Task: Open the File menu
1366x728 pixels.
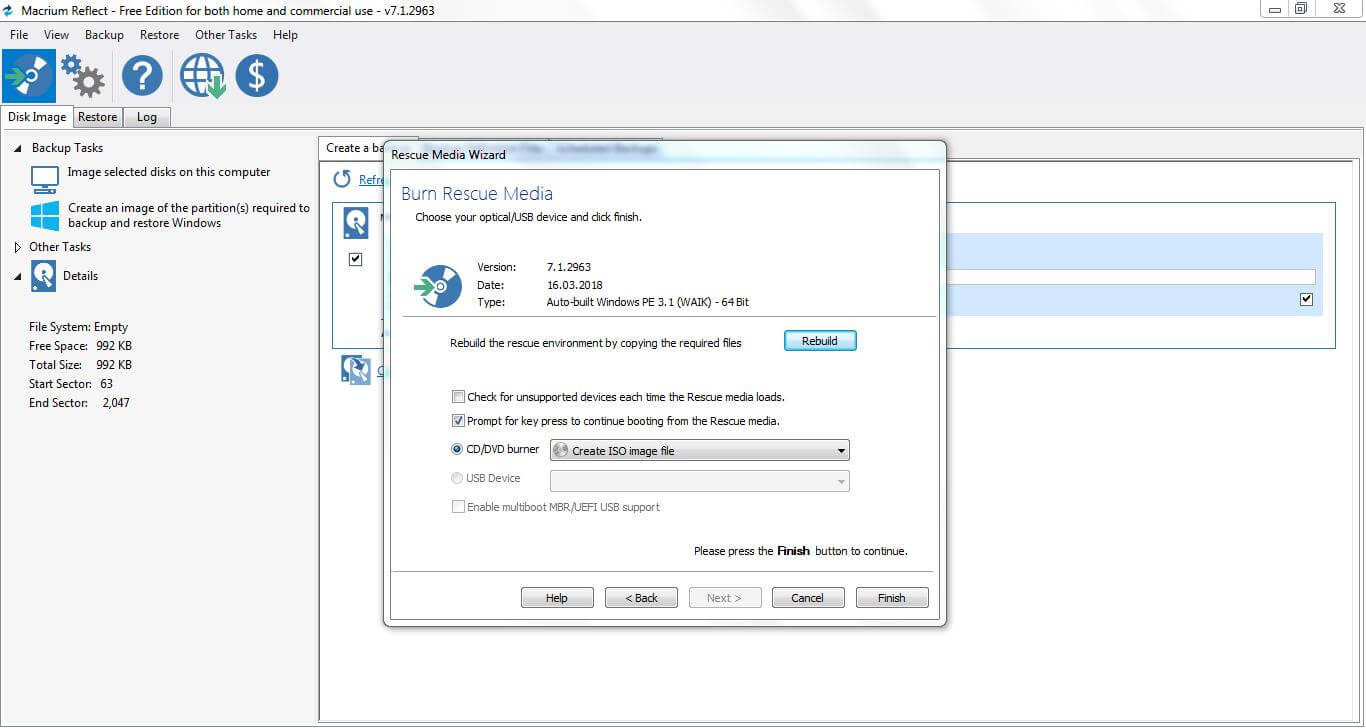Action: 19,35
